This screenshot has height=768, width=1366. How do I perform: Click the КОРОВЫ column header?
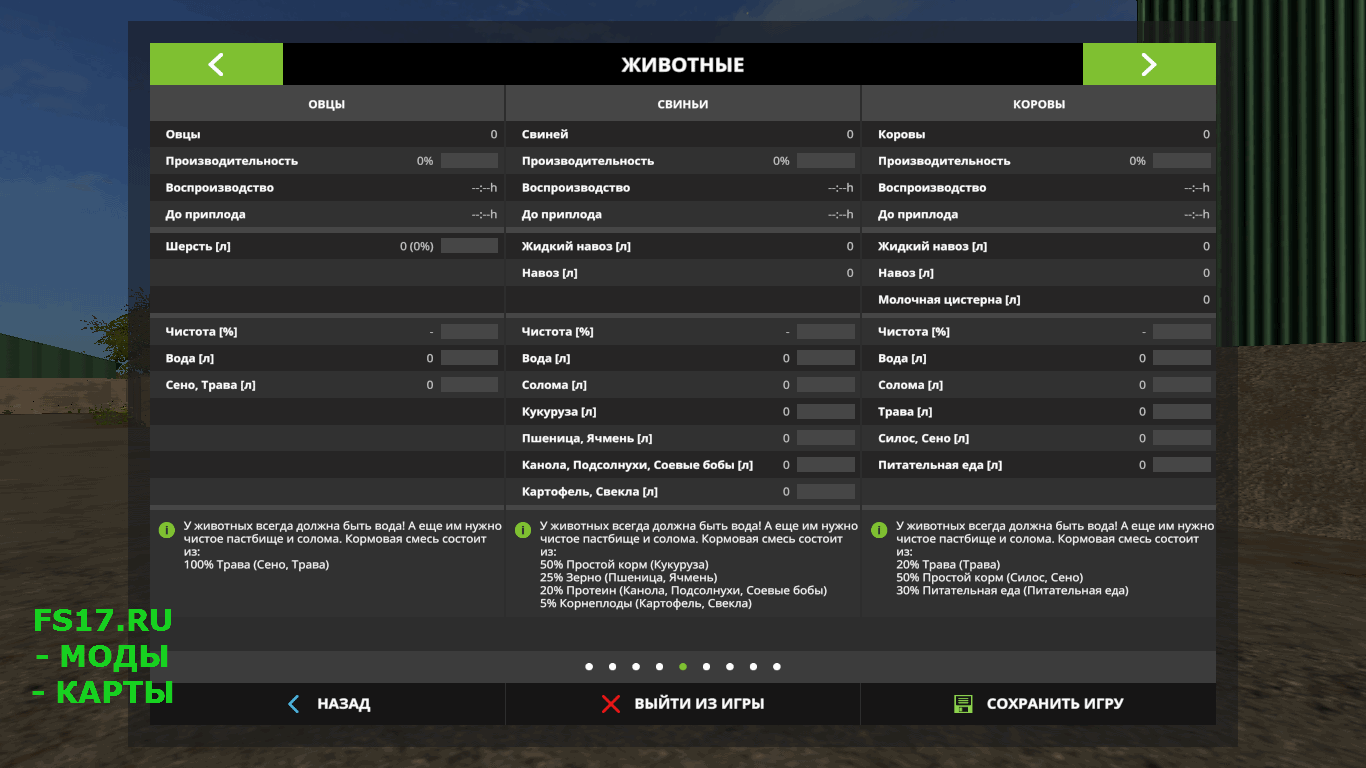(x=1039, y=104)
